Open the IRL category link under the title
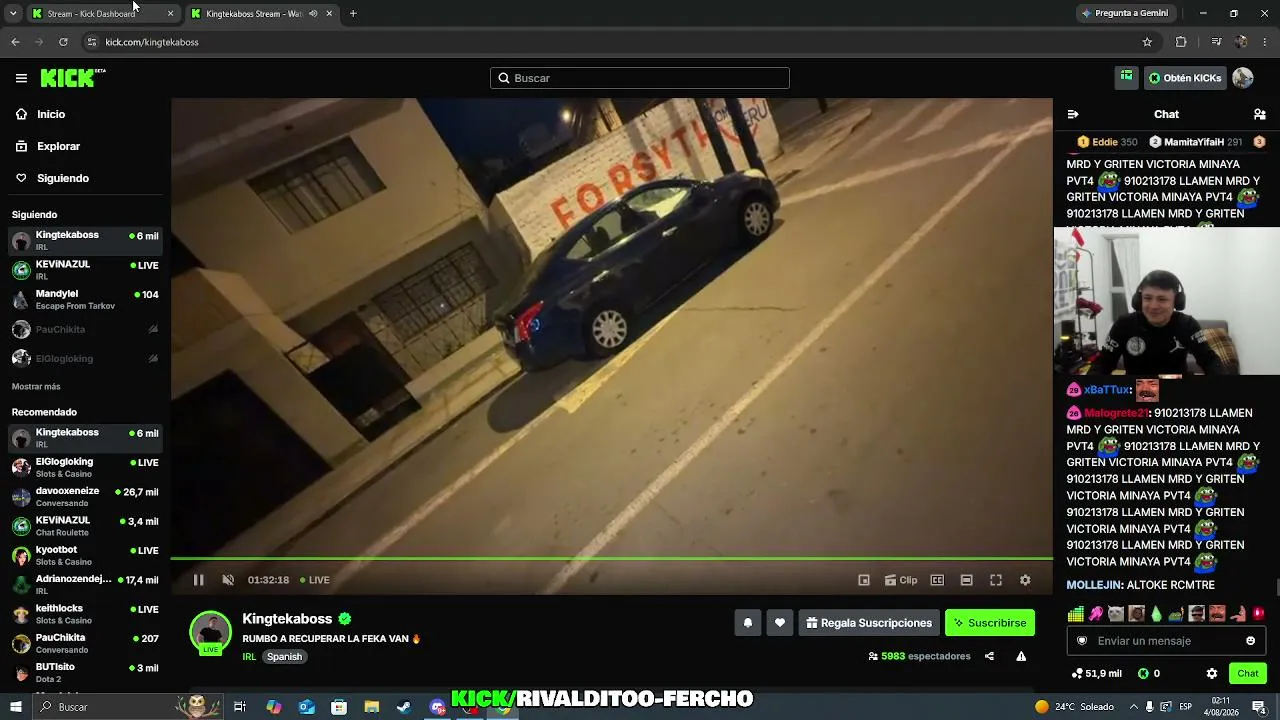 249,657
